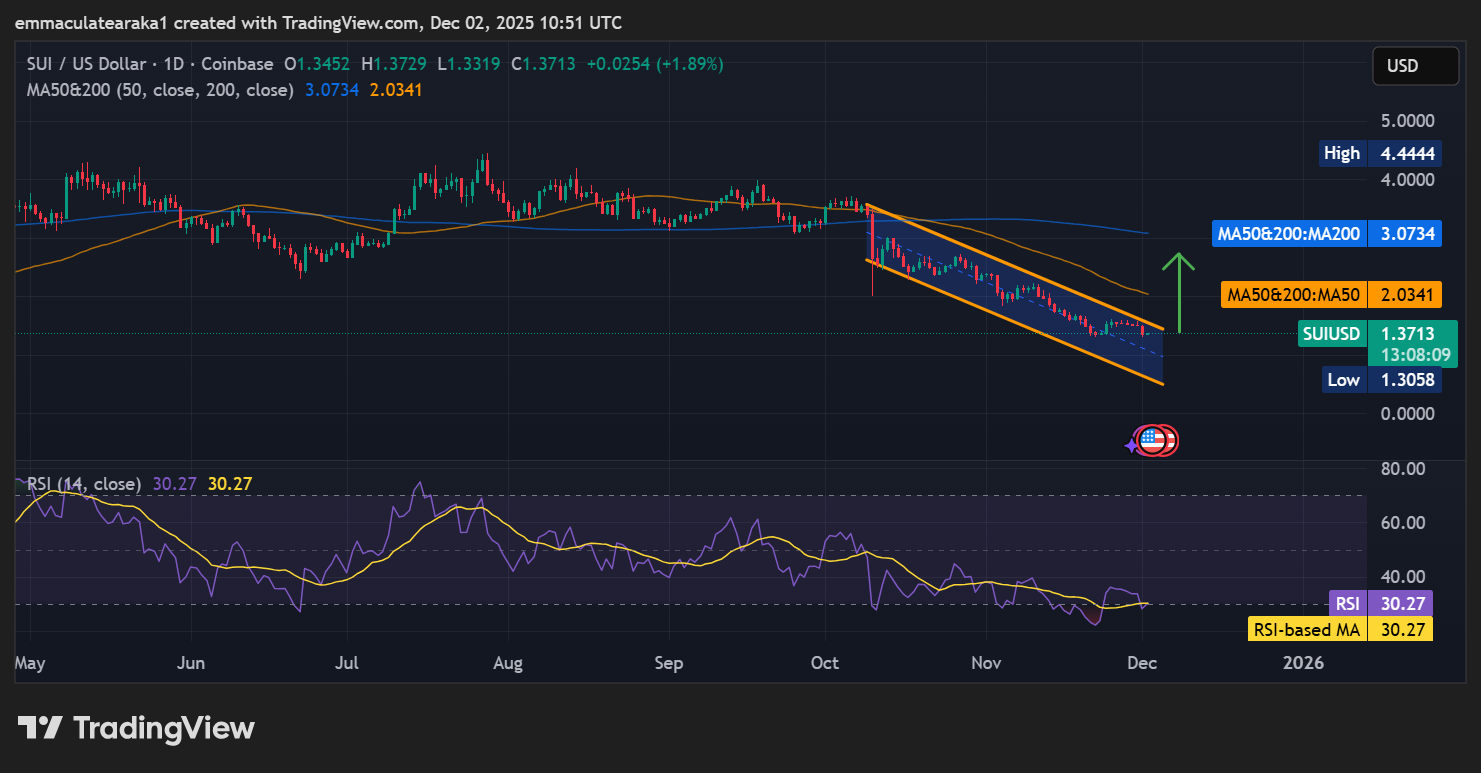Select the MA50&200 indicator legend

click(160, 90)
